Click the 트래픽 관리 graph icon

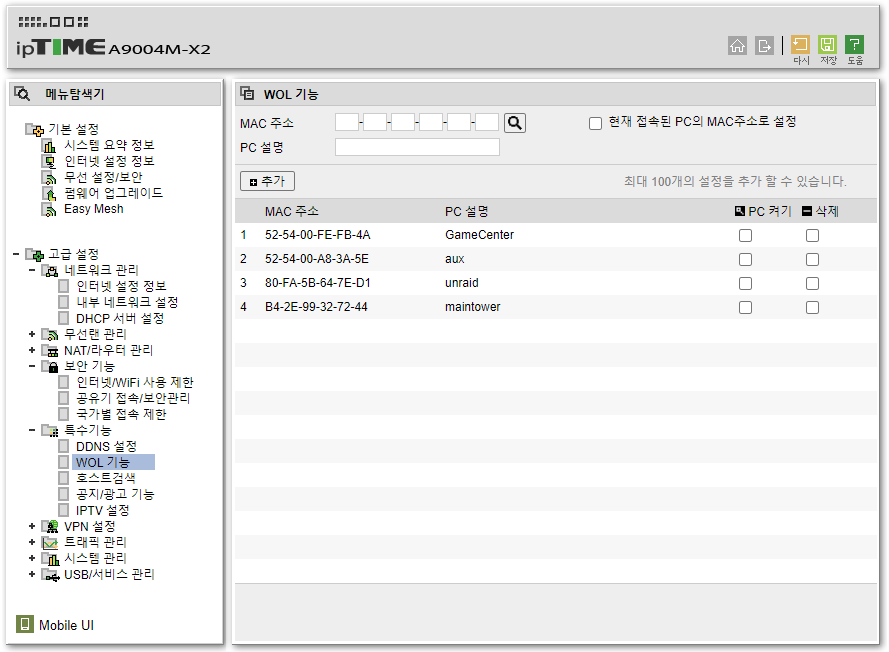[50, 543]
